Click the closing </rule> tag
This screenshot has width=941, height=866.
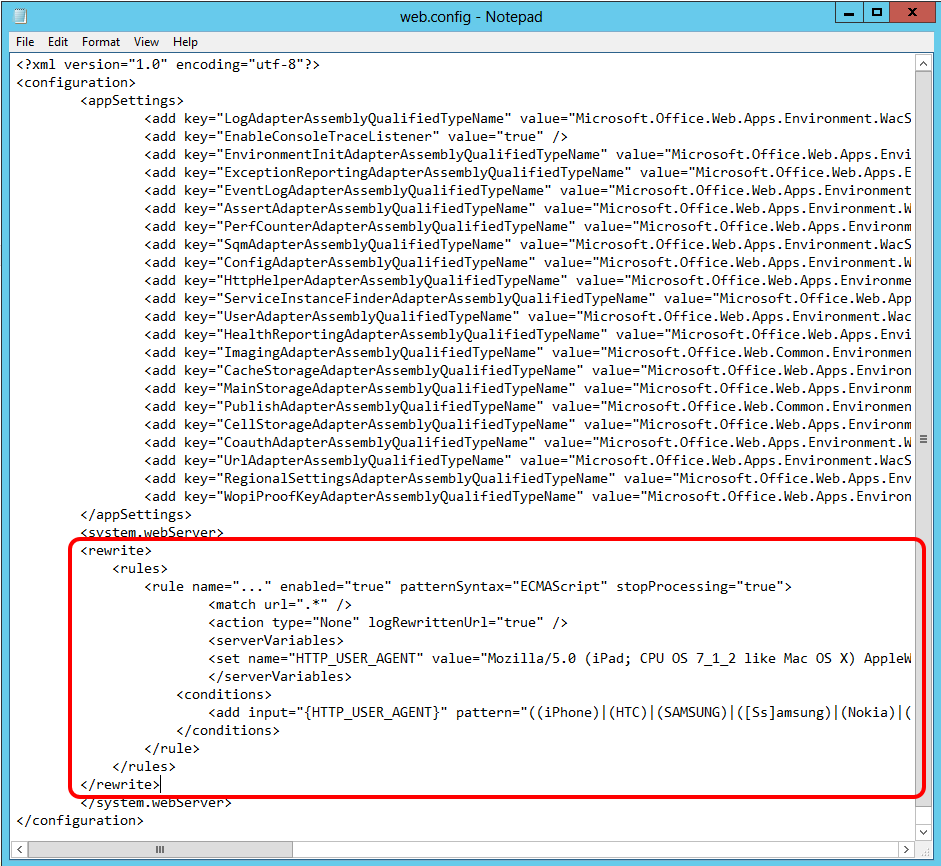click(172, 748)
